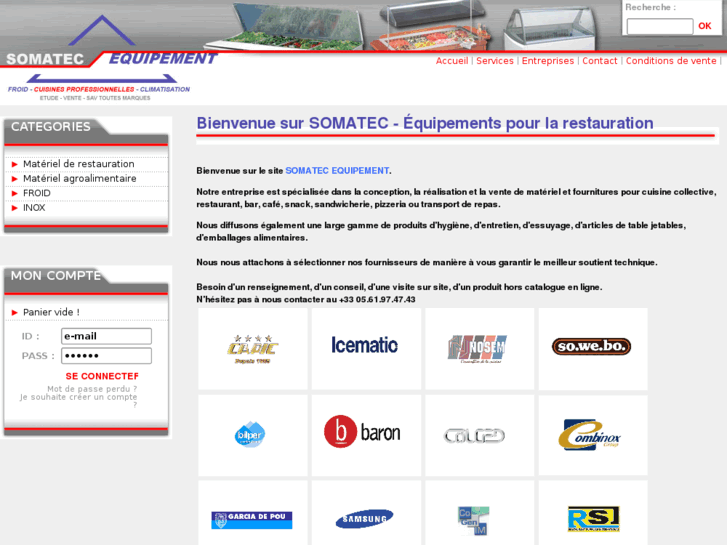Open the Nosem brand logo
Image resolution: width=727 pixels, height=545 pixels.
pyautogui.click(x=479, y=349)
